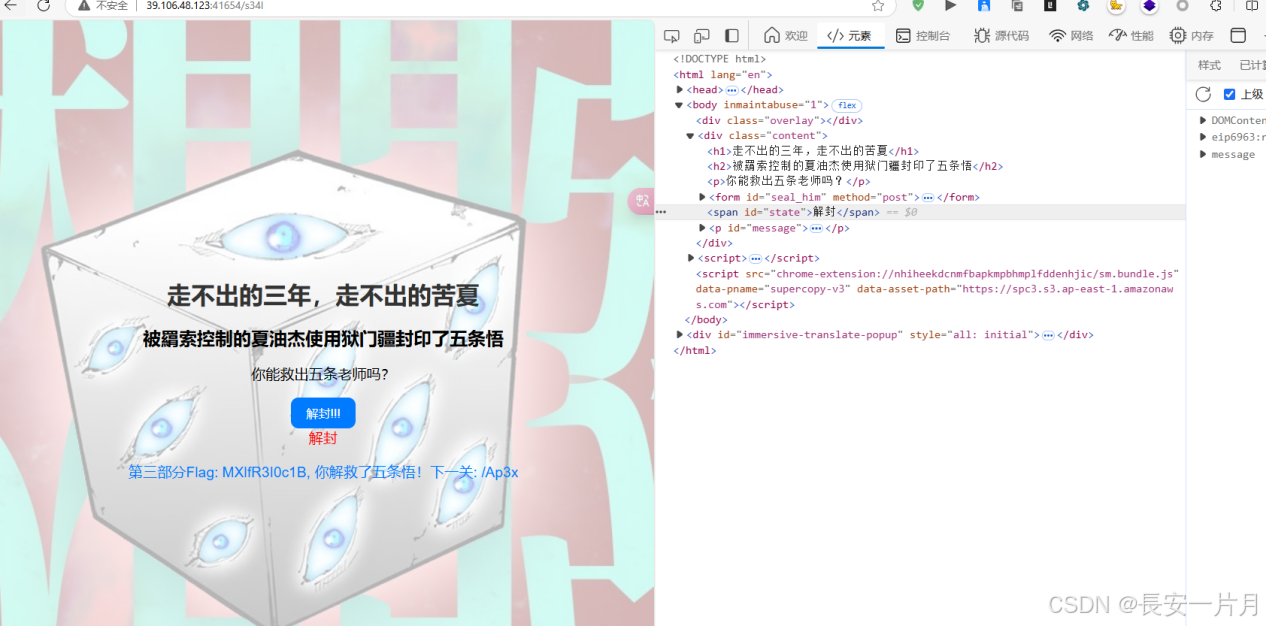Activate the DevTools inspect element picker
Image resolution: width=1266 pixels, height=626 pixels.
click(x=672, y=36)
